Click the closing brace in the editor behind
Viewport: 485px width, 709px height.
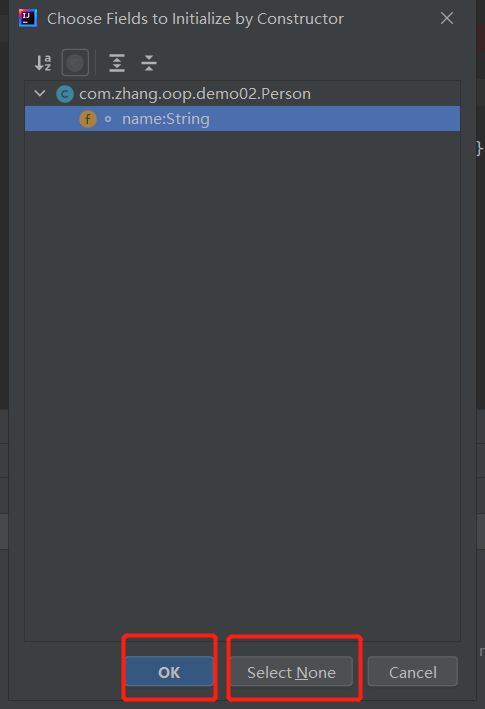[x=480, y=148]
